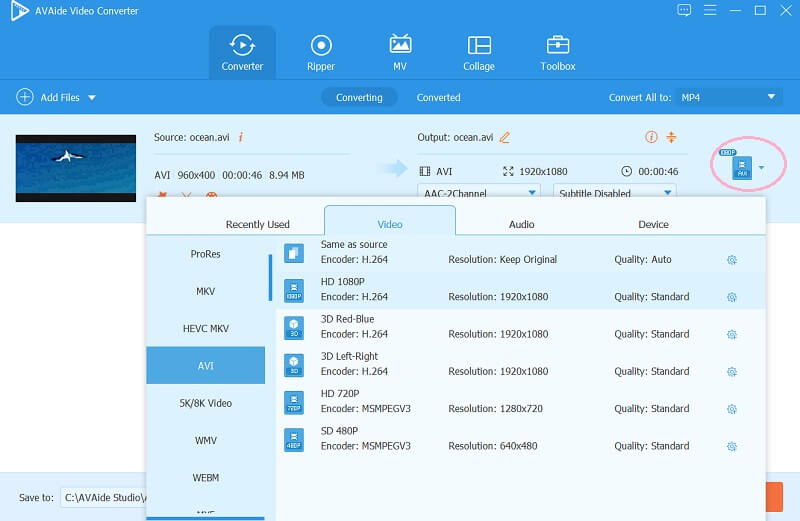This screenshot has height=521, width=800.
Task: Click the source file info icon
Action: click(241, 137)
